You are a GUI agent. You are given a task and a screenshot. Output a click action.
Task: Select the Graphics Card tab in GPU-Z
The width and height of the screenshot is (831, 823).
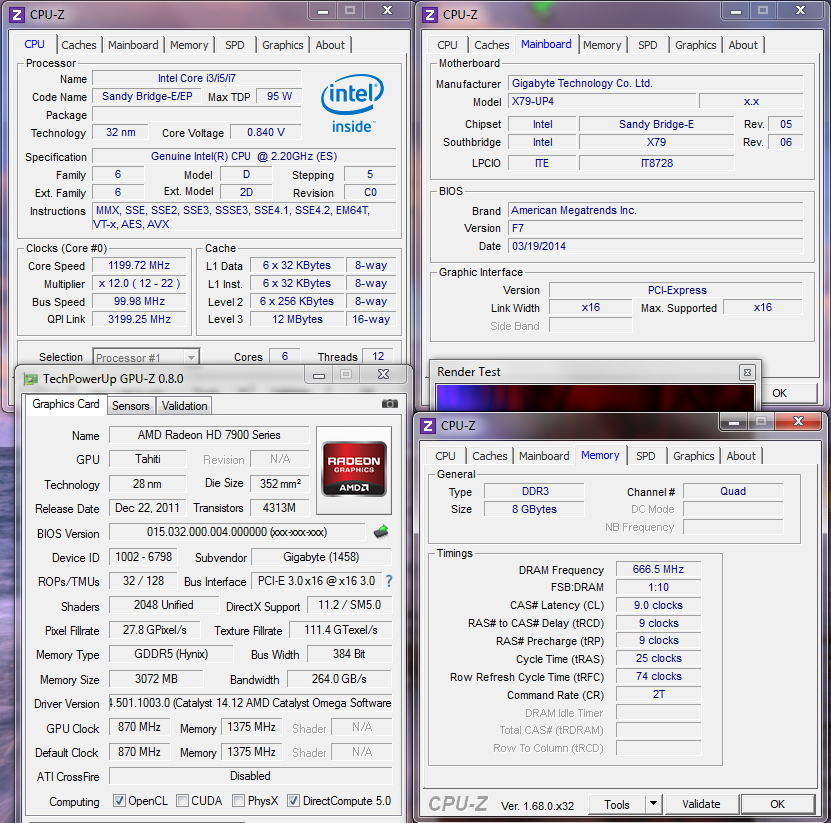coord(66,404)
